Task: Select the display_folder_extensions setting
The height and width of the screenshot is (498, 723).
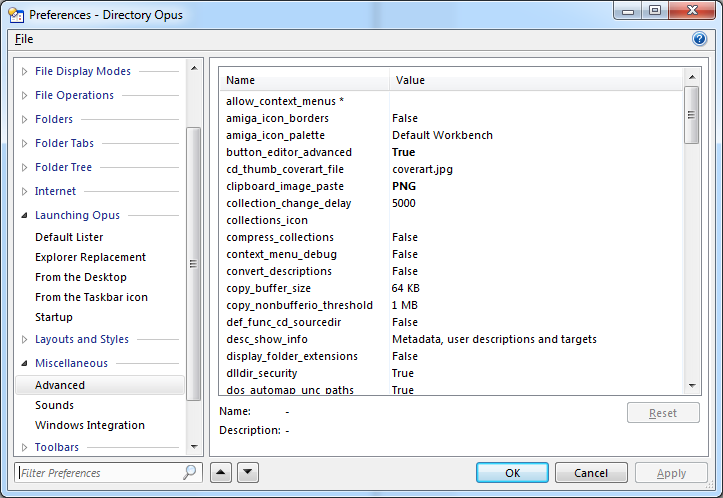Action: coord(451,356)
